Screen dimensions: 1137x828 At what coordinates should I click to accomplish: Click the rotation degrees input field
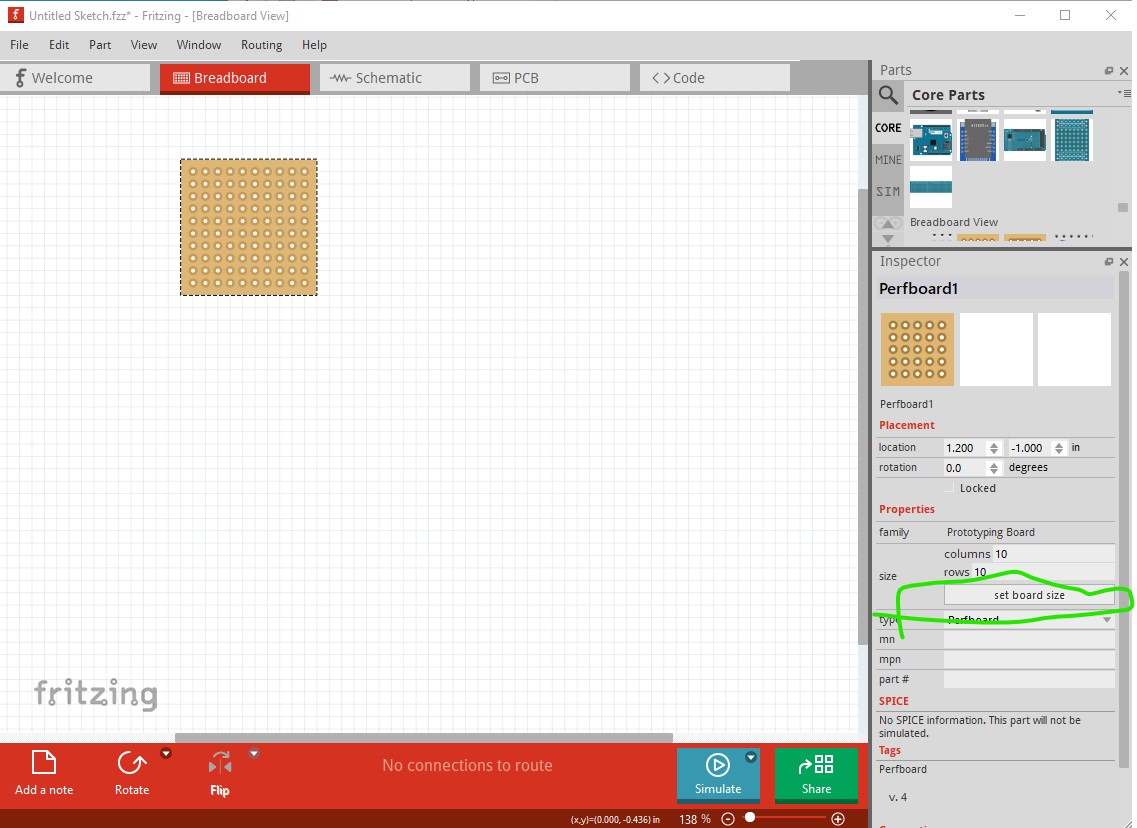(x=965, y=468)
